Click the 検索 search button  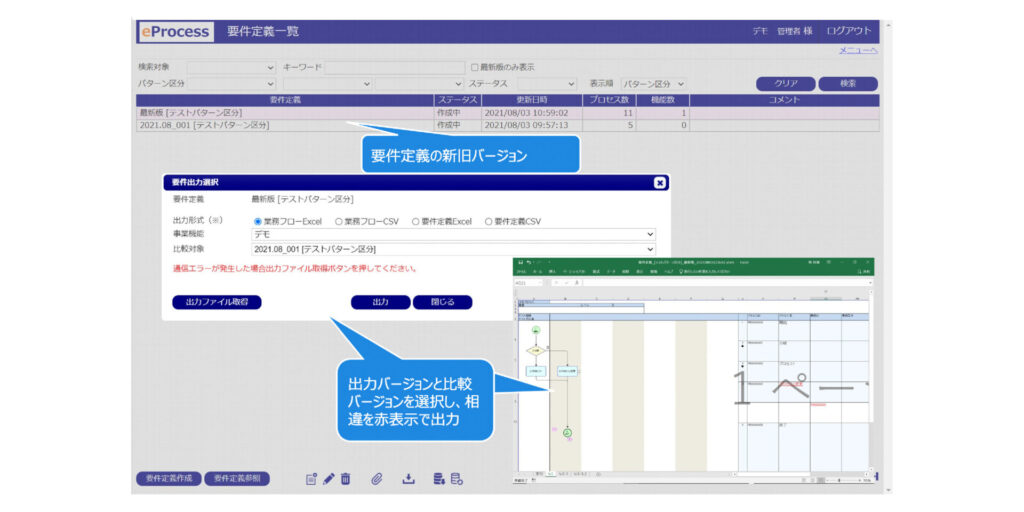847,84
